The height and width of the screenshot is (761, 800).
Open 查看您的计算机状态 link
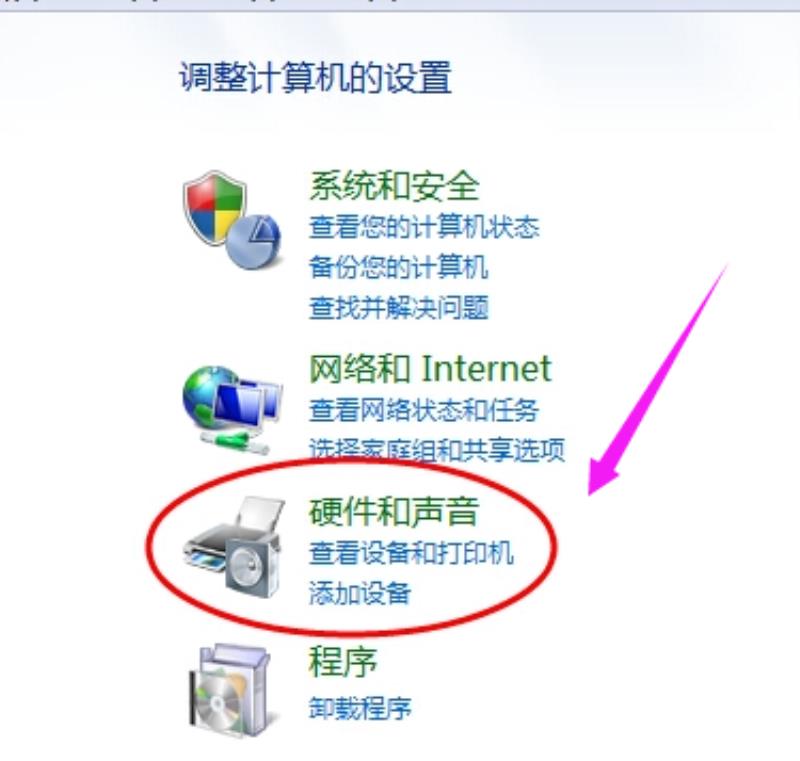tap(424, 227)
